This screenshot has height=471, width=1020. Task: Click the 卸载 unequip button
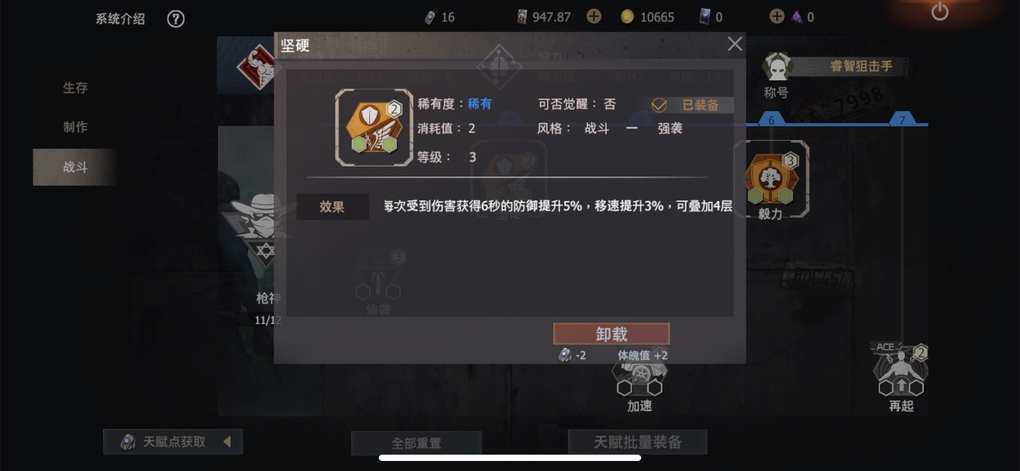[x=611, y=334]
